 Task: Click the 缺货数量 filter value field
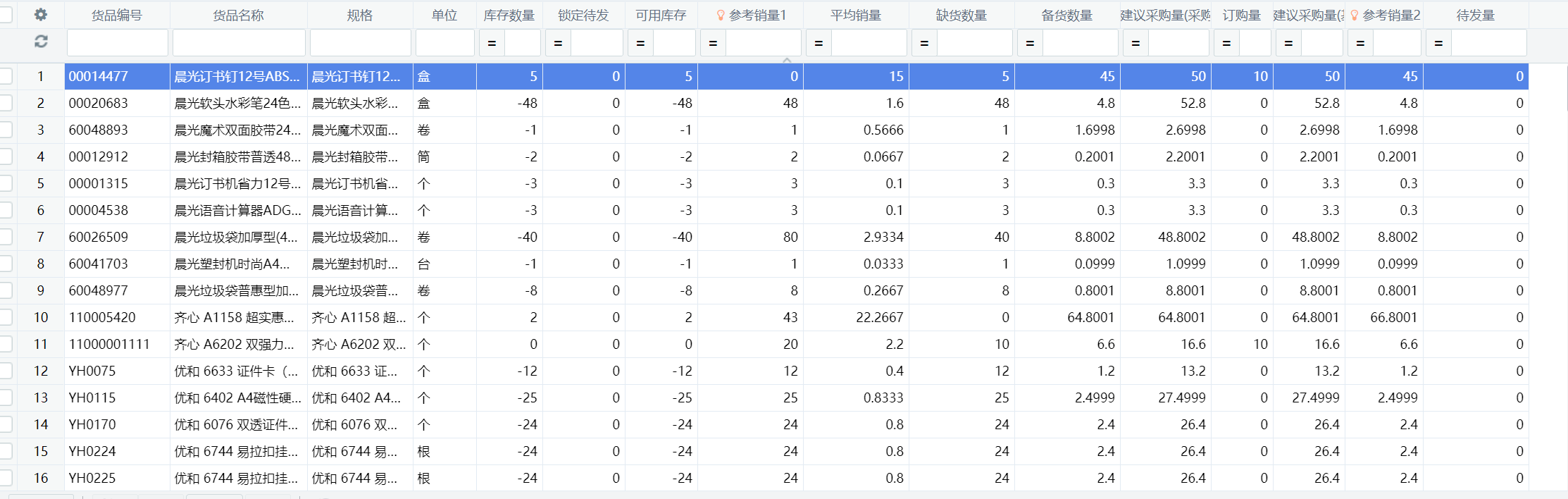(974, 43)
